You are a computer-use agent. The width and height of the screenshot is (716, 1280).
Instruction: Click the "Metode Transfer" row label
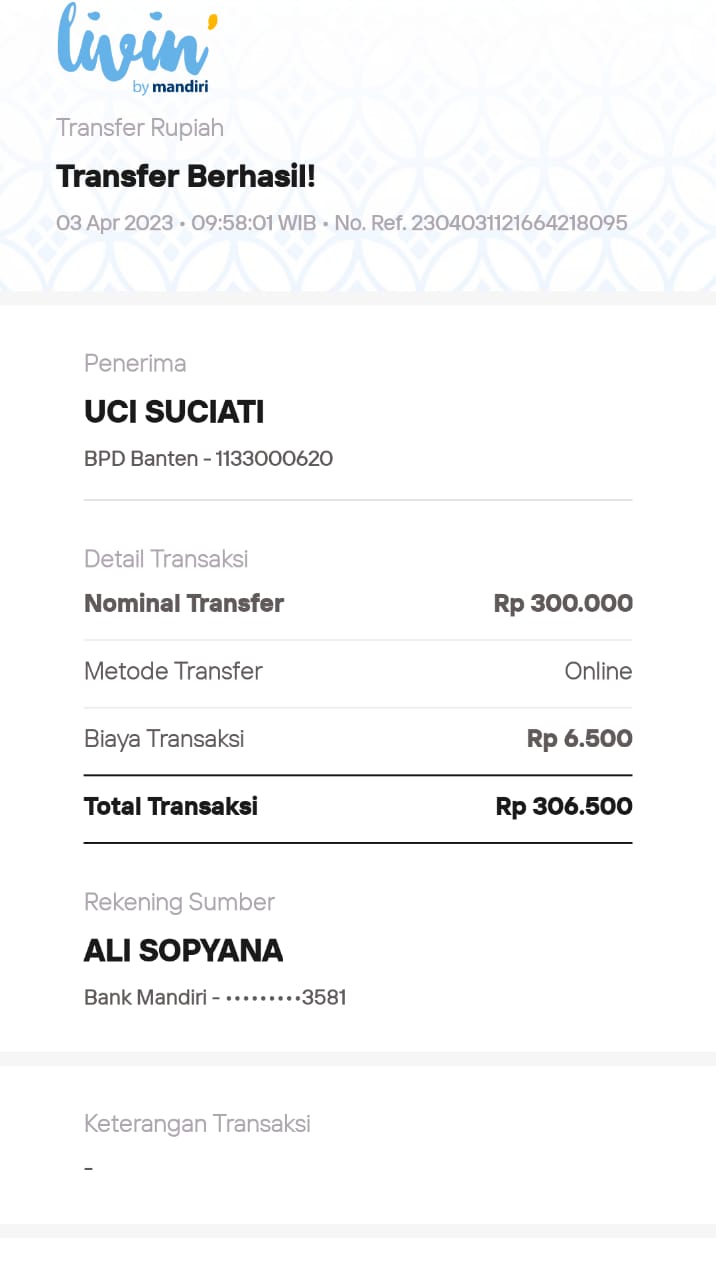[173, 671]
